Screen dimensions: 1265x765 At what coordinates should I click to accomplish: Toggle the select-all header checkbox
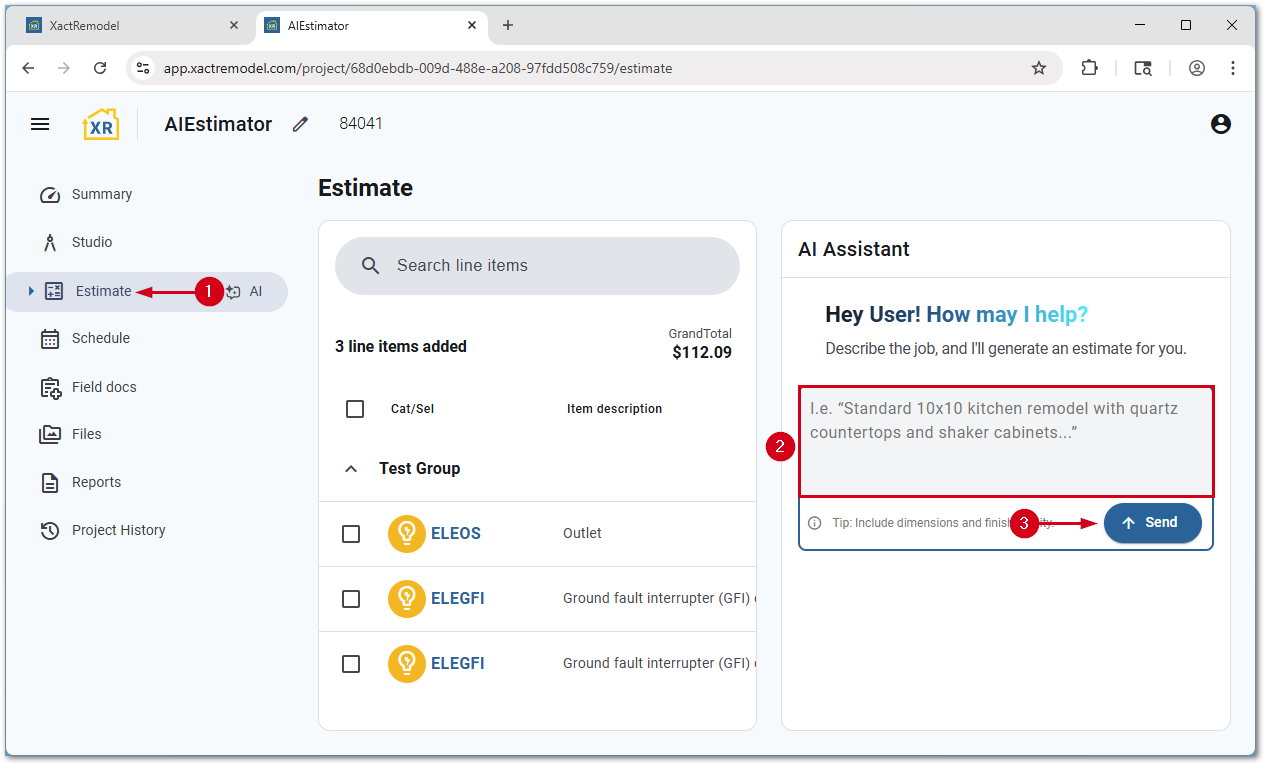tap(355, 409)
